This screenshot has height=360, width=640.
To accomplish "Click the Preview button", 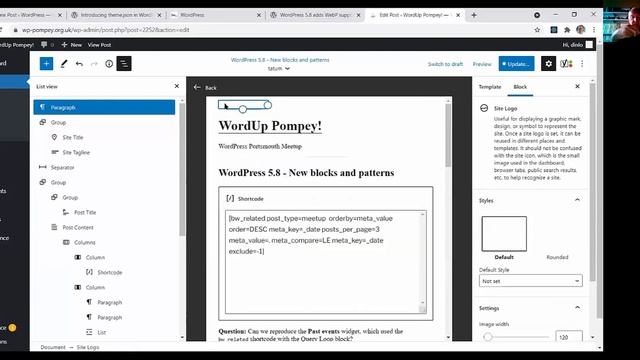I will point(482,64).
